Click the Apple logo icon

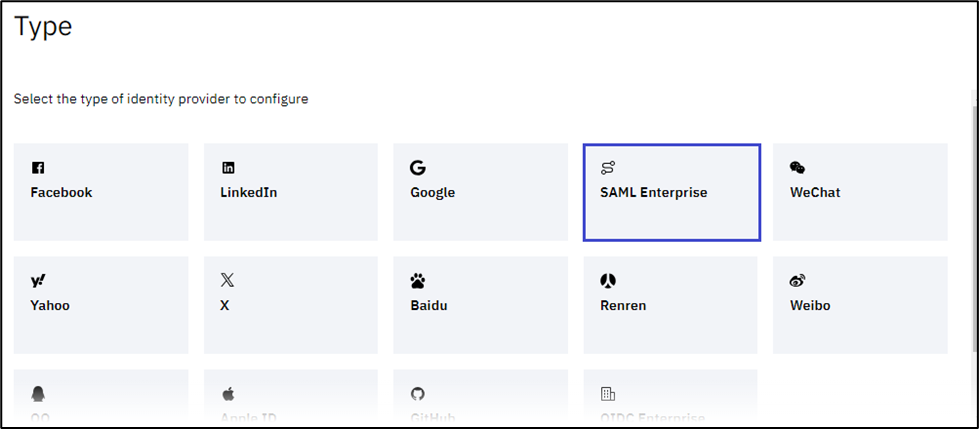click(227, 394)
